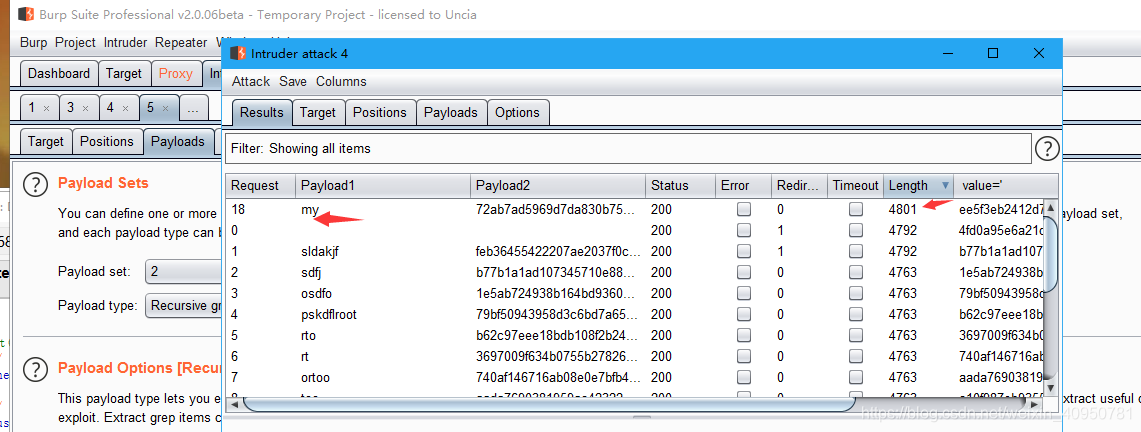The width and height of the screenshot is (1141, 432).
Task: Sort by the Timeout column header
Action: pos(855,185)
